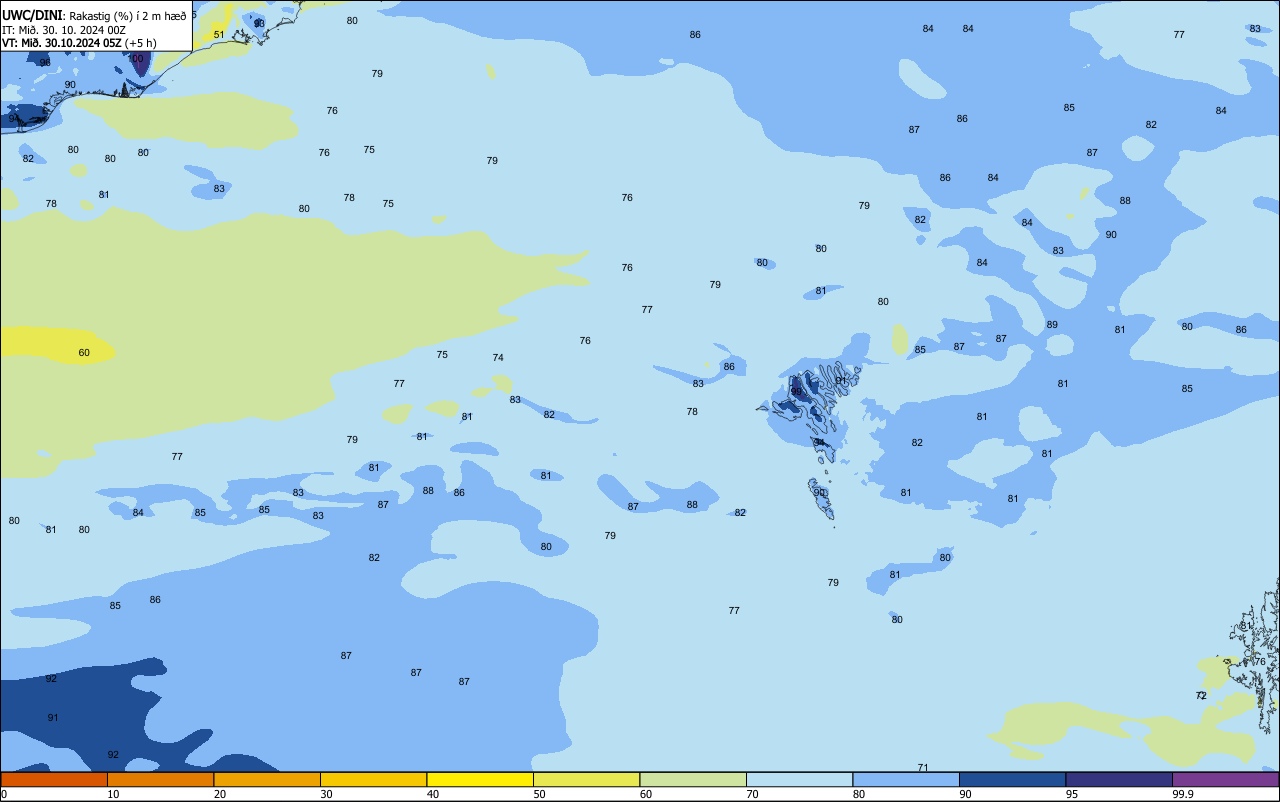Click the '0' tick label on the legend

click(4, 794)
